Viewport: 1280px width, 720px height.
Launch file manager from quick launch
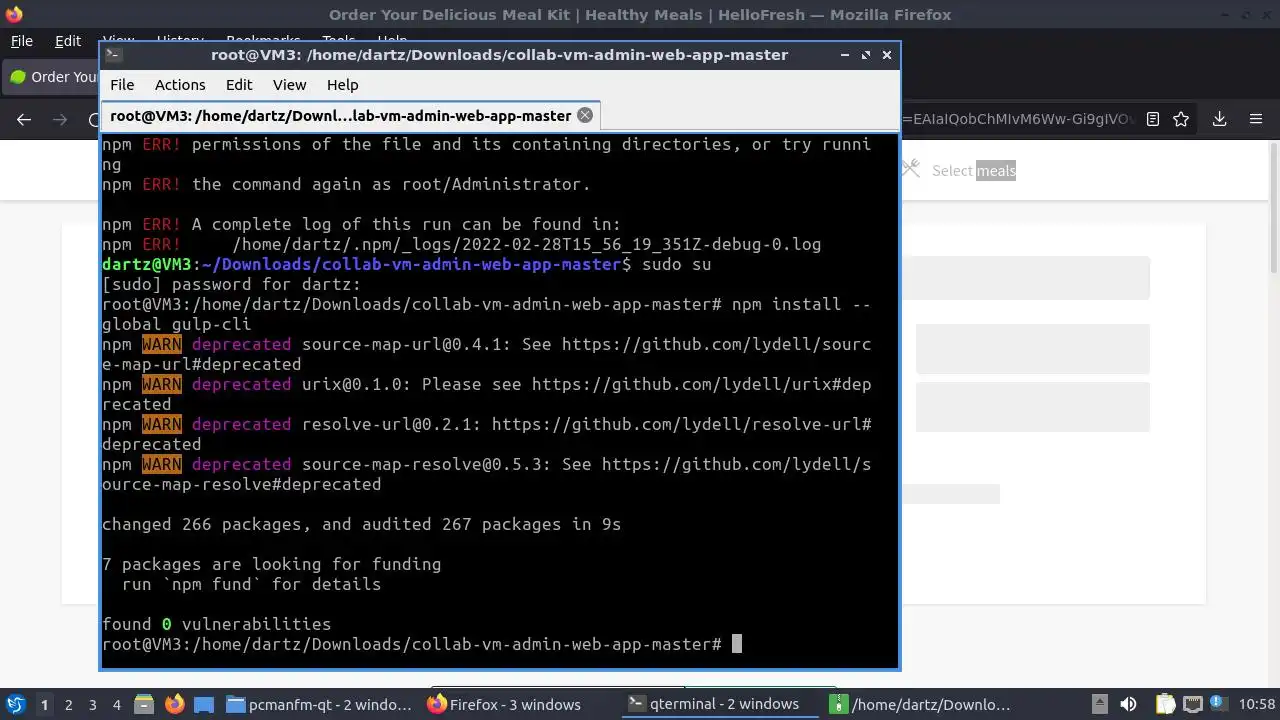[143, 705]
